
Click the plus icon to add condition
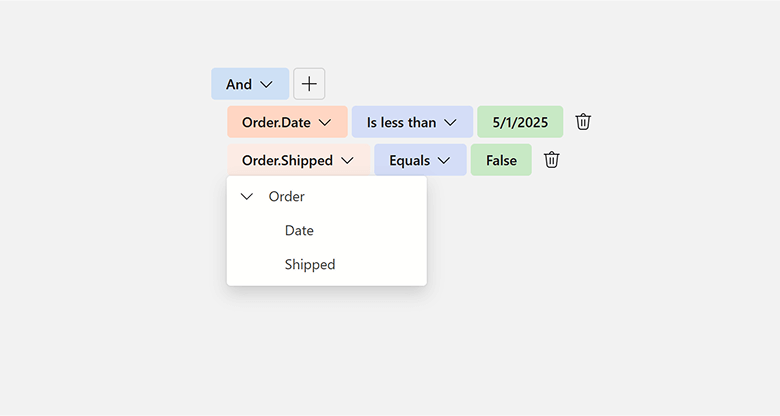(309, 84)
